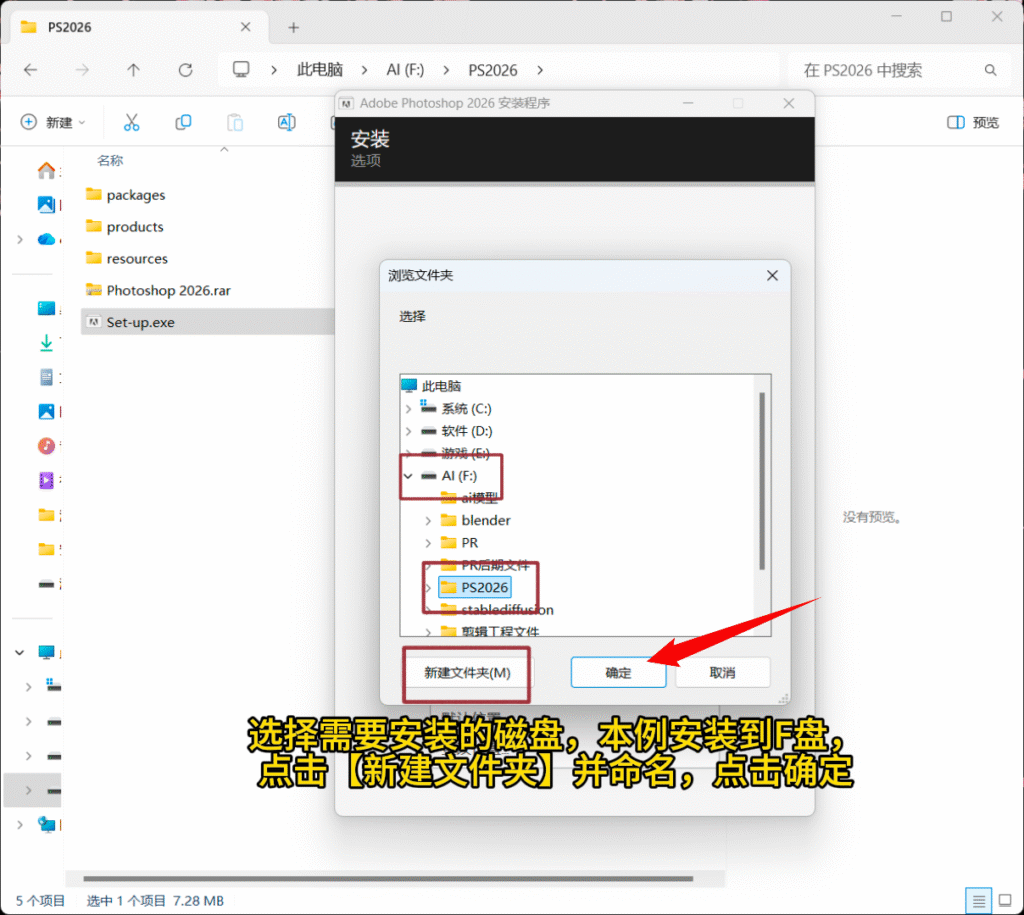Screen dimensions: 1024x915
Task: Open a new Explorer tab with plus
Action: 293,27
